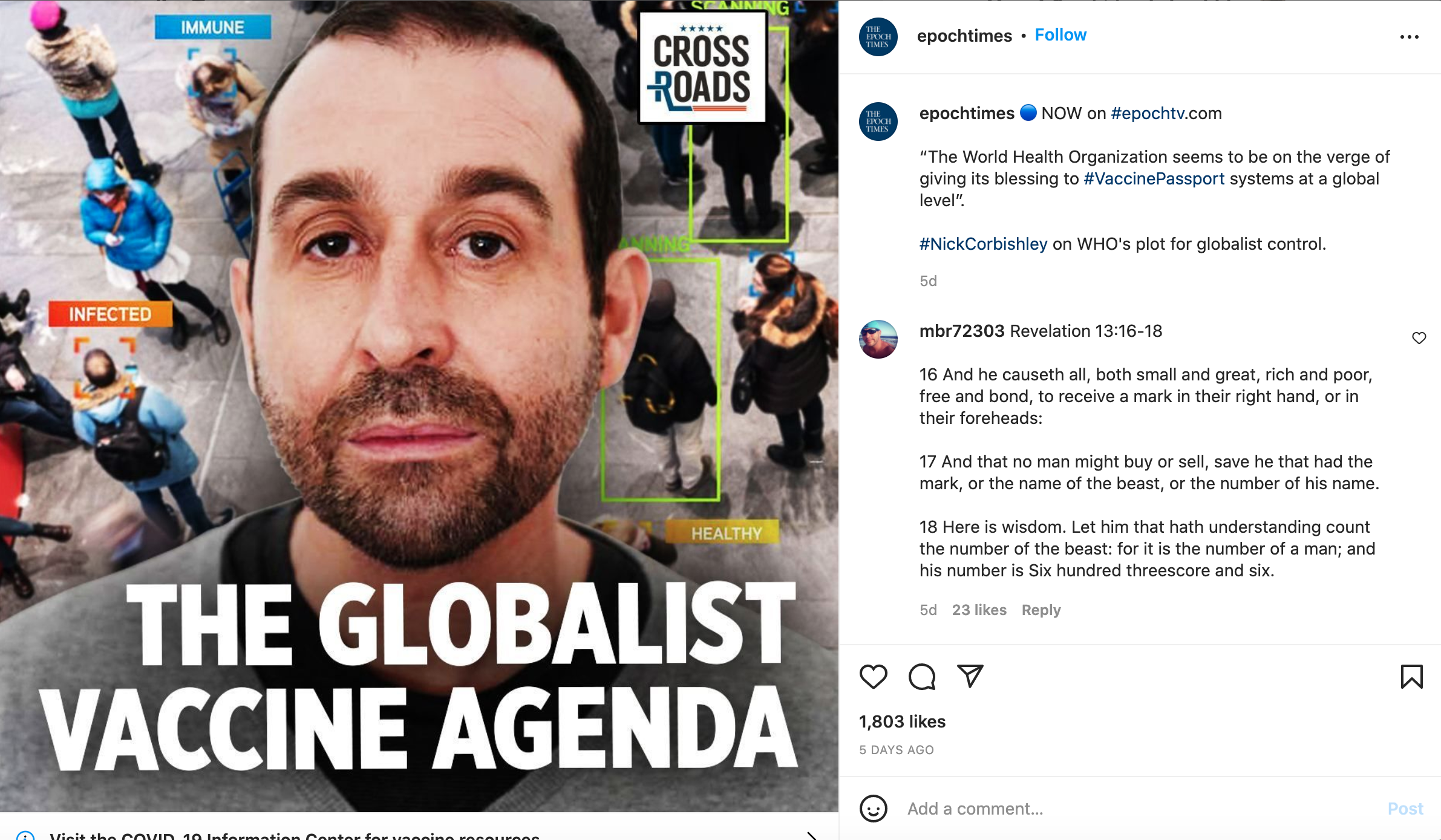
Task: Open the Epoch Times avatar beside caption
Action: click(x=878, y=122)
